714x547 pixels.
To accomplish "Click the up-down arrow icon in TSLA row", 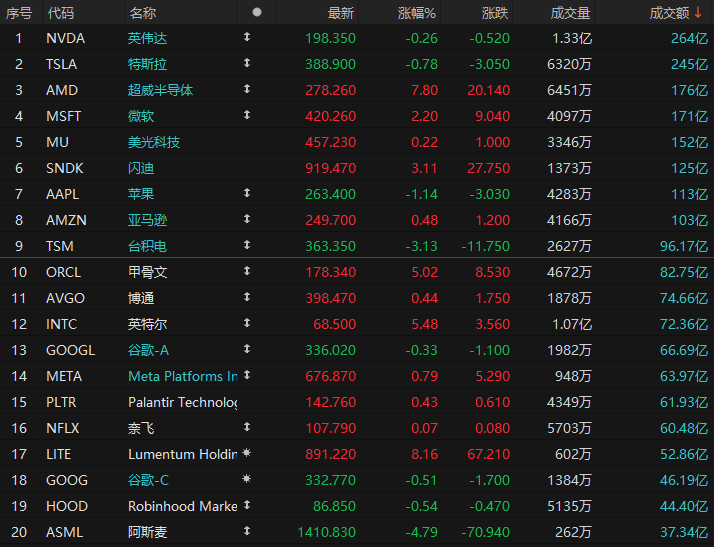I will pyautogui.click(x=247, y=63).
